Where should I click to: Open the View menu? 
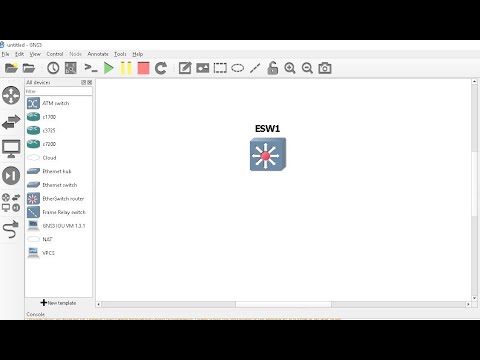35,54
